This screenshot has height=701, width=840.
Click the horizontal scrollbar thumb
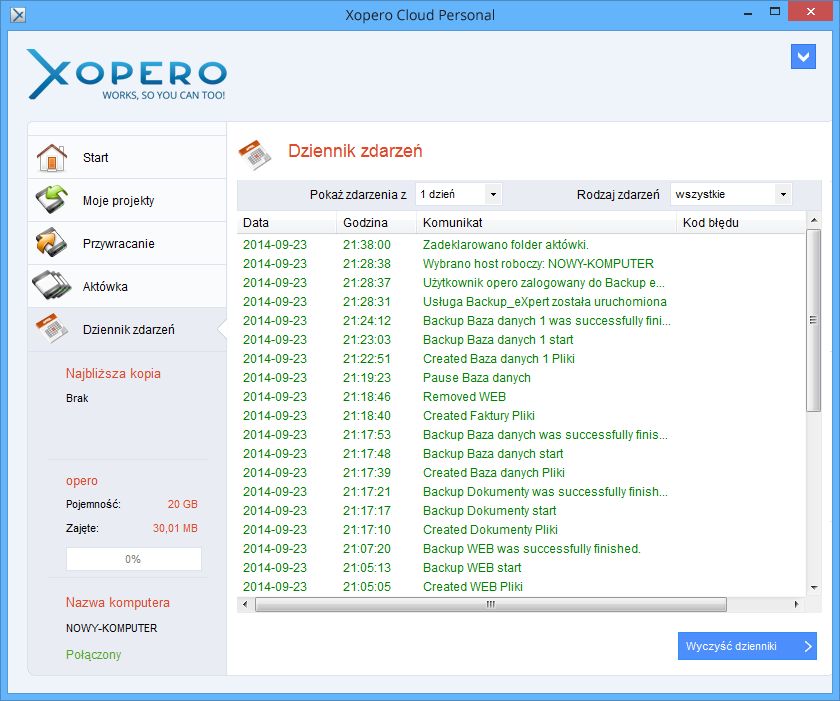[491, 604]
